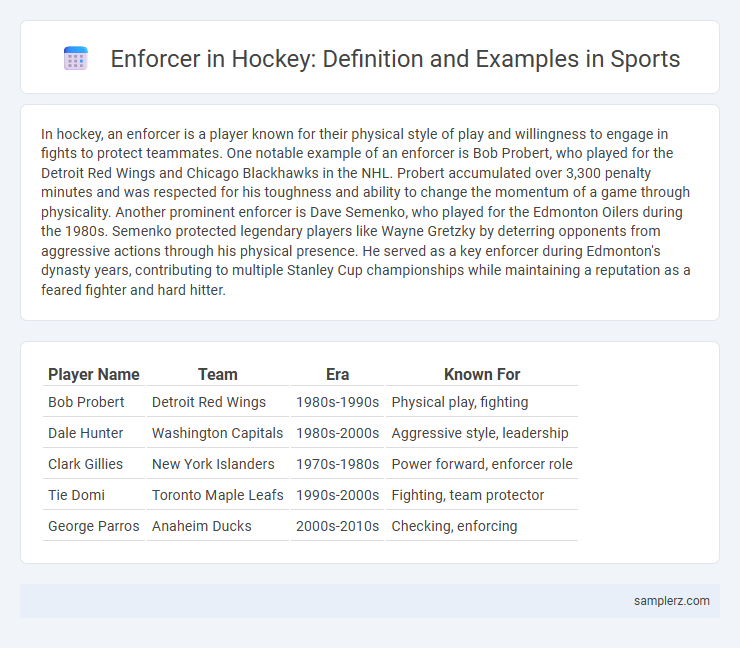Screen dimensions: 740x648
Task: Select the Known For column header
Action: pyautogui.click(x=482, y=374)
